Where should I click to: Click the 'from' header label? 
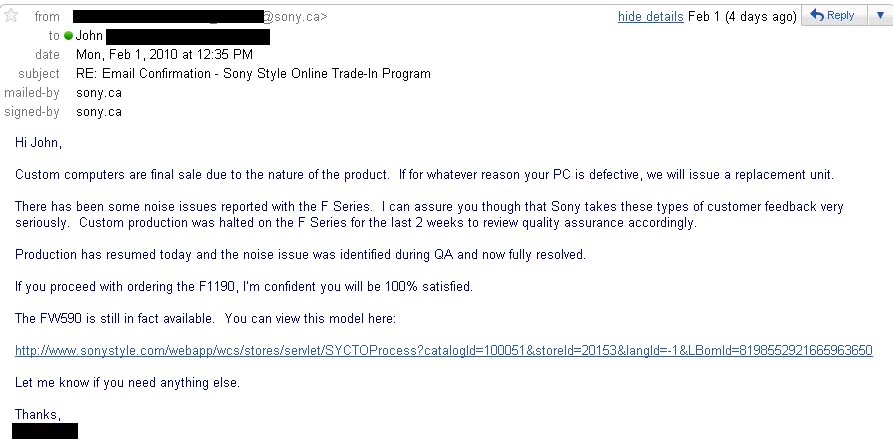pos(47,17)
